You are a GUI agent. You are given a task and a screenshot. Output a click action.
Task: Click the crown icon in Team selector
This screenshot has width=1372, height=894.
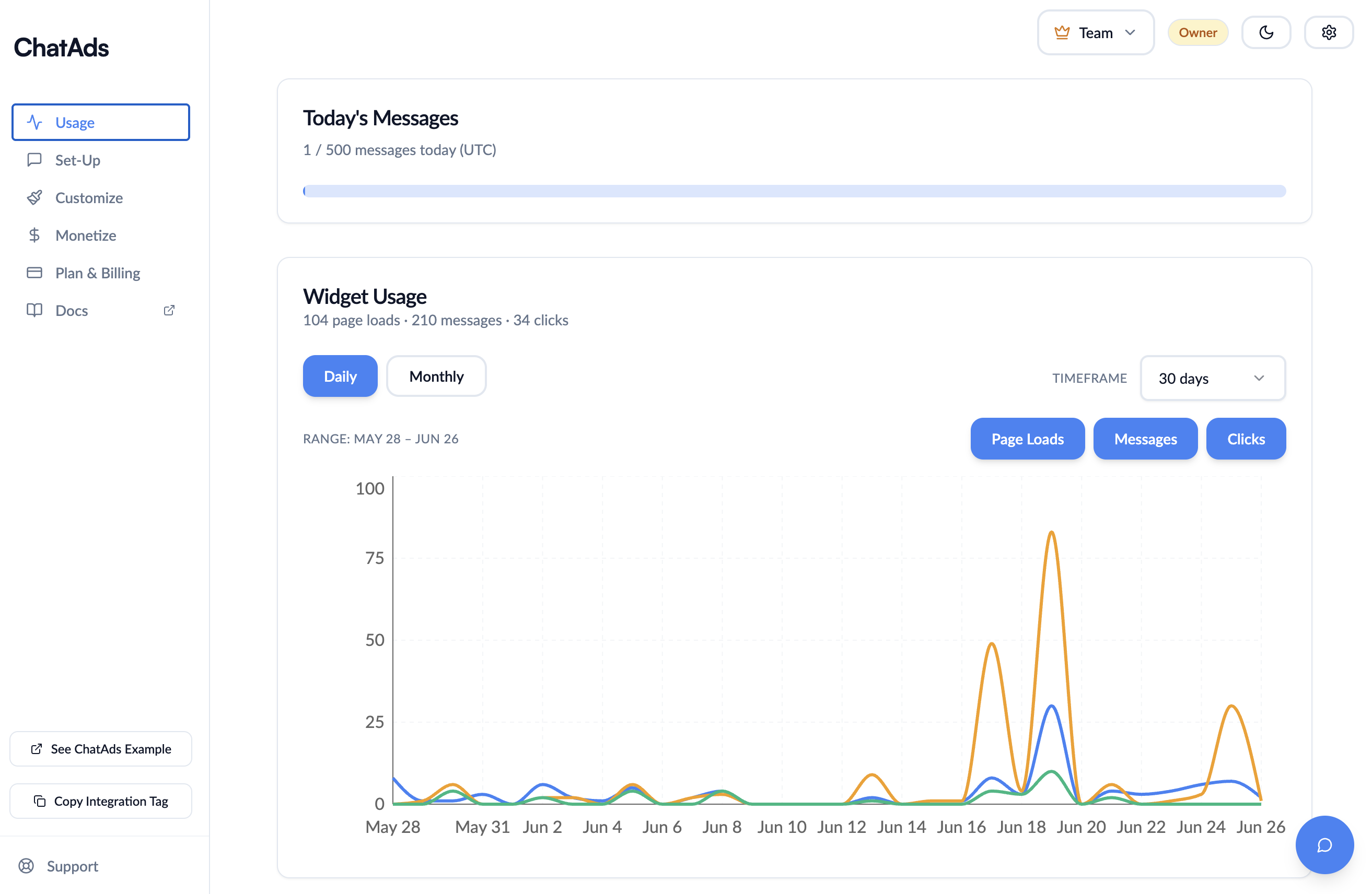click(1062, 33)
